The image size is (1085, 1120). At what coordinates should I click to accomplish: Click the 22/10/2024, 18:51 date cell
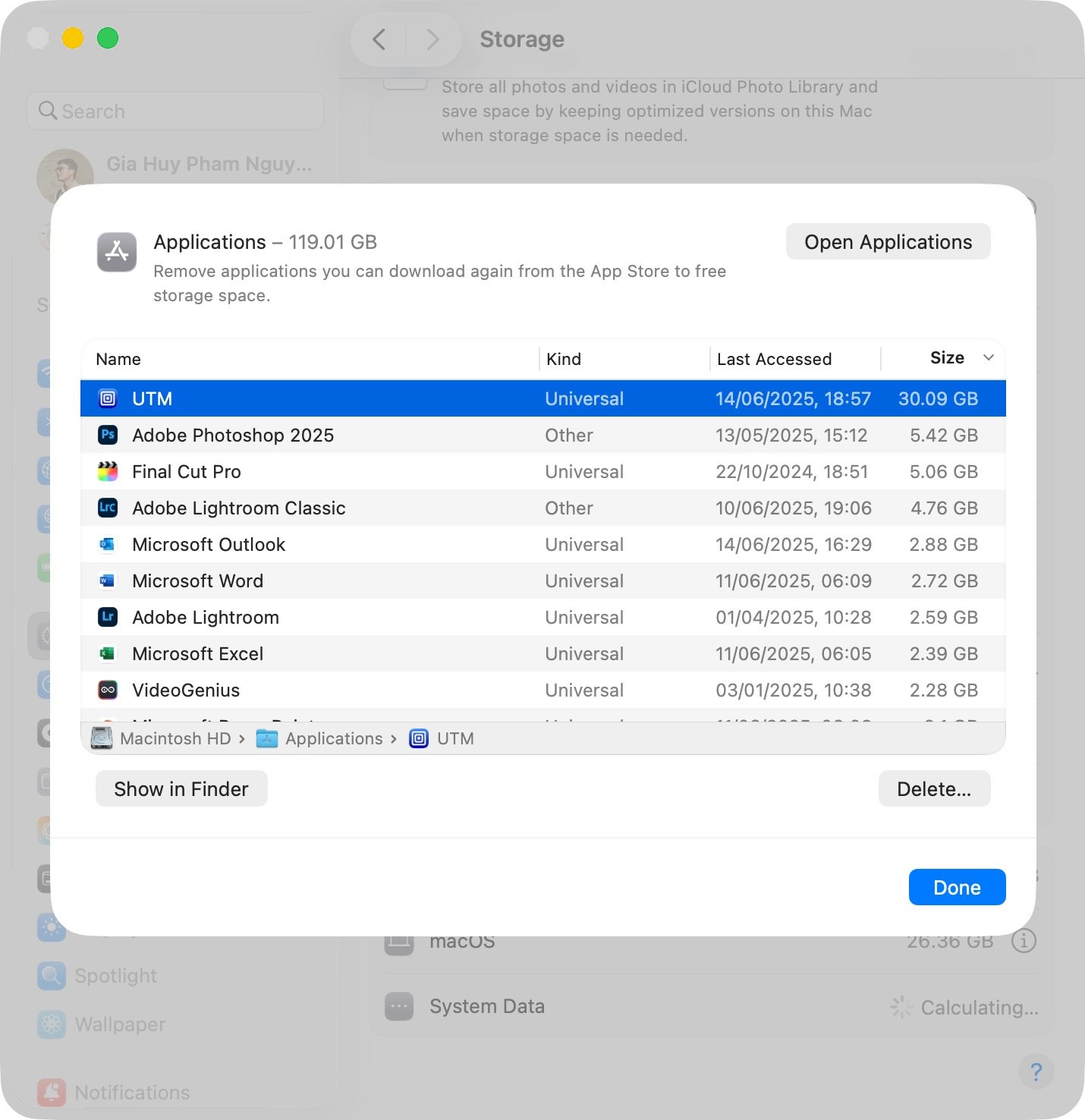(791, 471)
